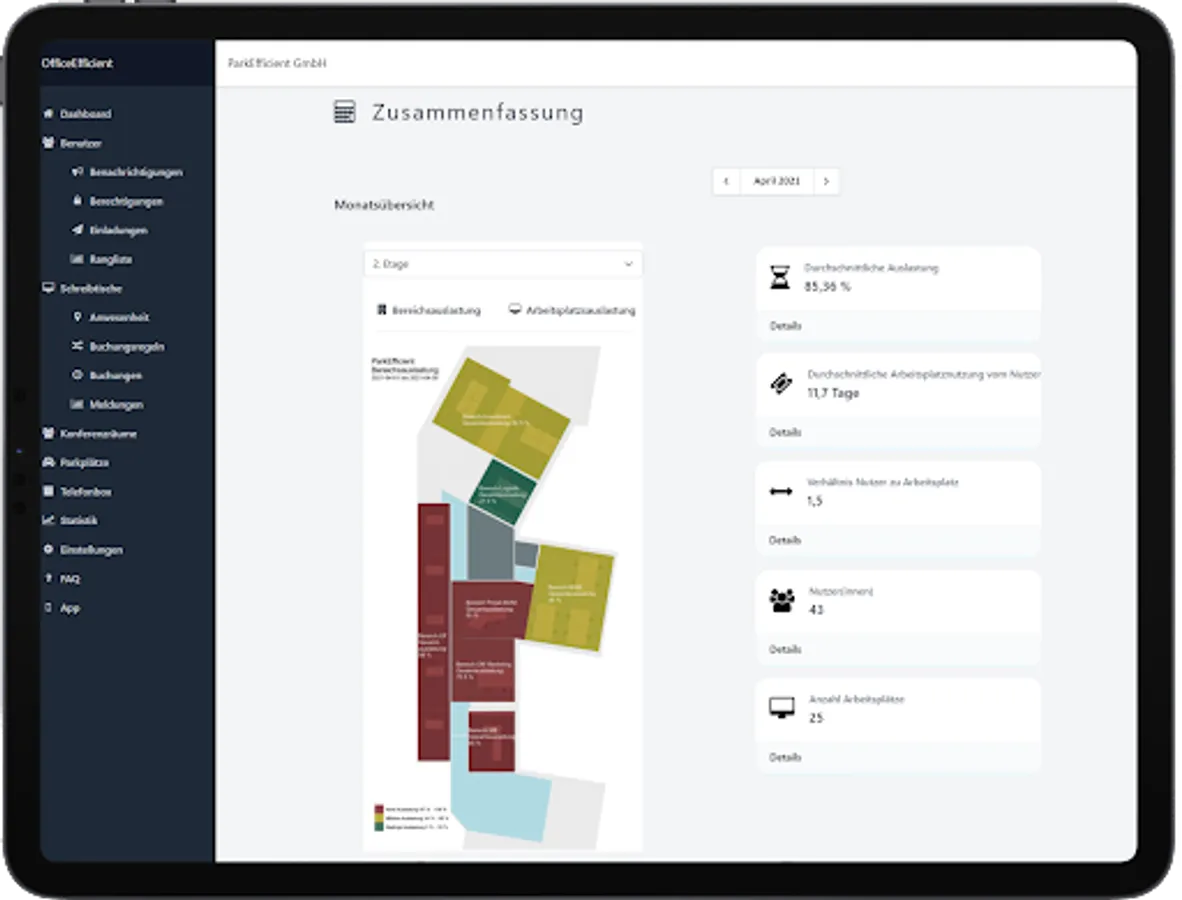
Task: Click the Telefonbox icon
Action: (49, 491)
